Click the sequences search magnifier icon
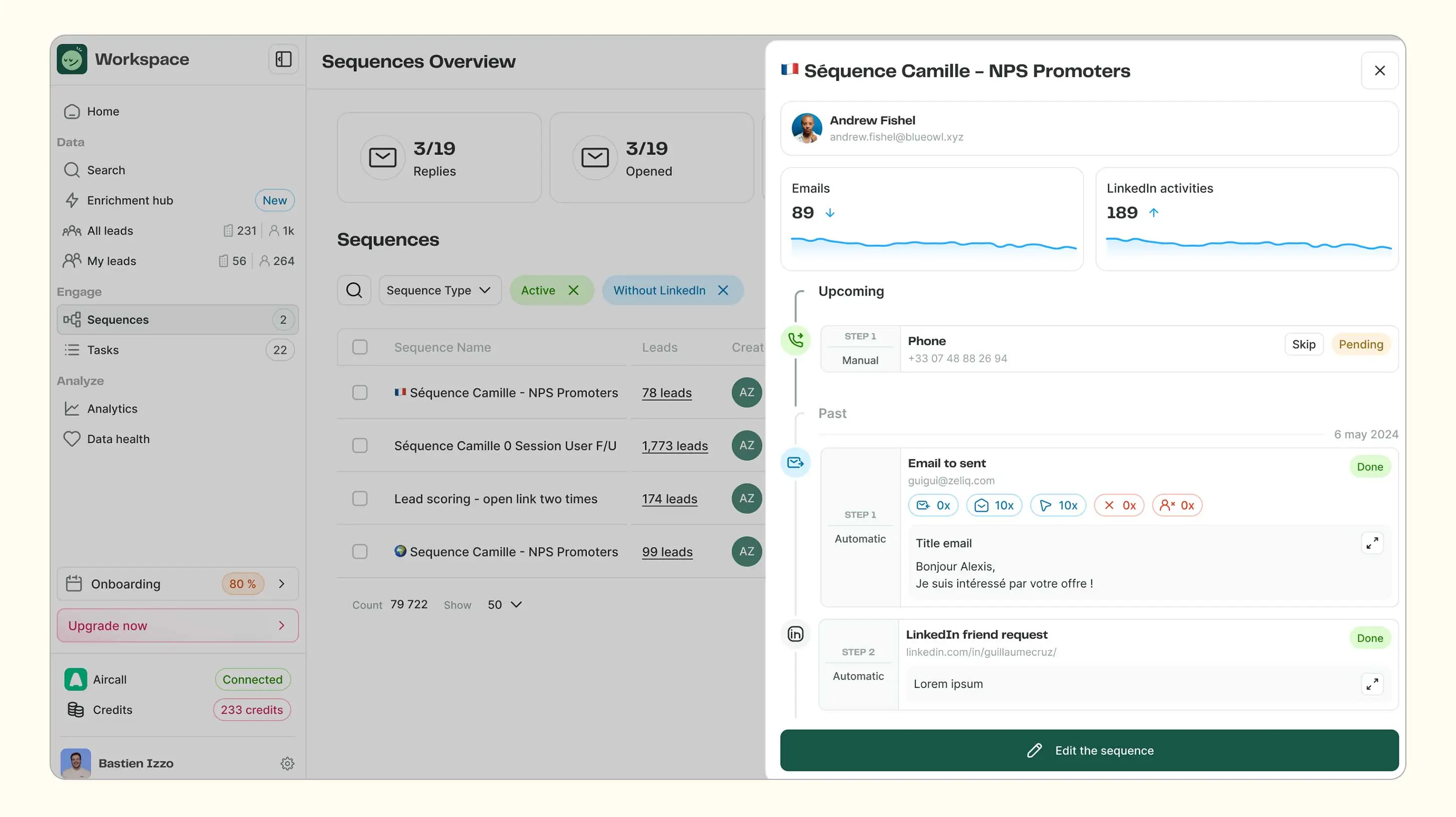The image size is (1456, 817). click(x=354, y=290)
